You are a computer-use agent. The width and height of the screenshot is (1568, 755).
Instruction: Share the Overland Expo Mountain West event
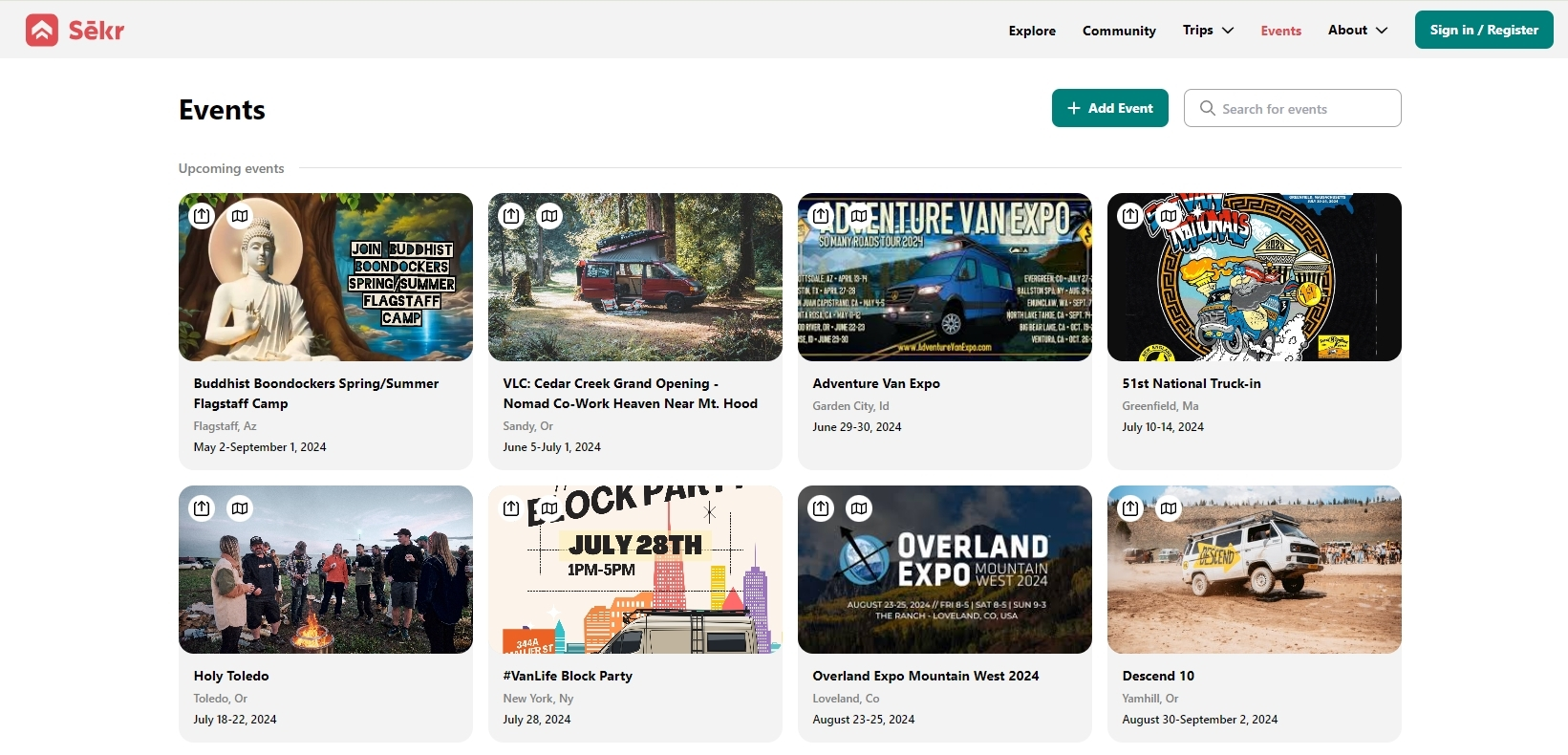(821, 508)
